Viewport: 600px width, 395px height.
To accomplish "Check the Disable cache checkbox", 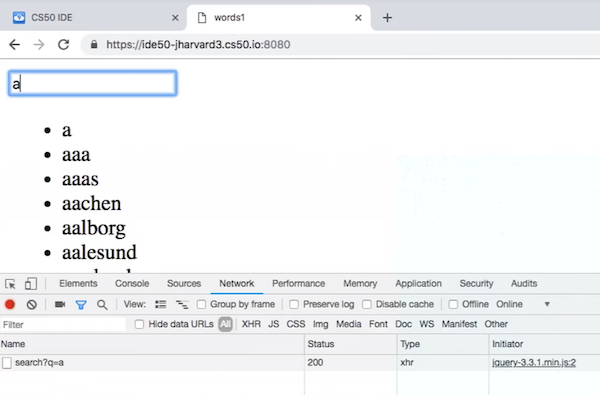I will pyautogui.click(x=367, y=305).
